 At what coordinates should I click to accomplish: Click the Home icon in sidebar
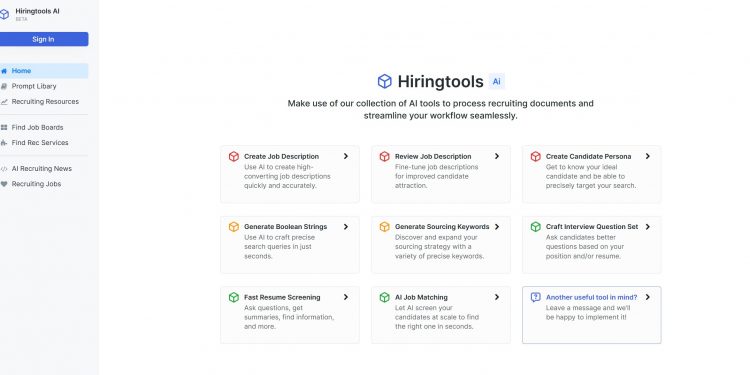(4, 71)
